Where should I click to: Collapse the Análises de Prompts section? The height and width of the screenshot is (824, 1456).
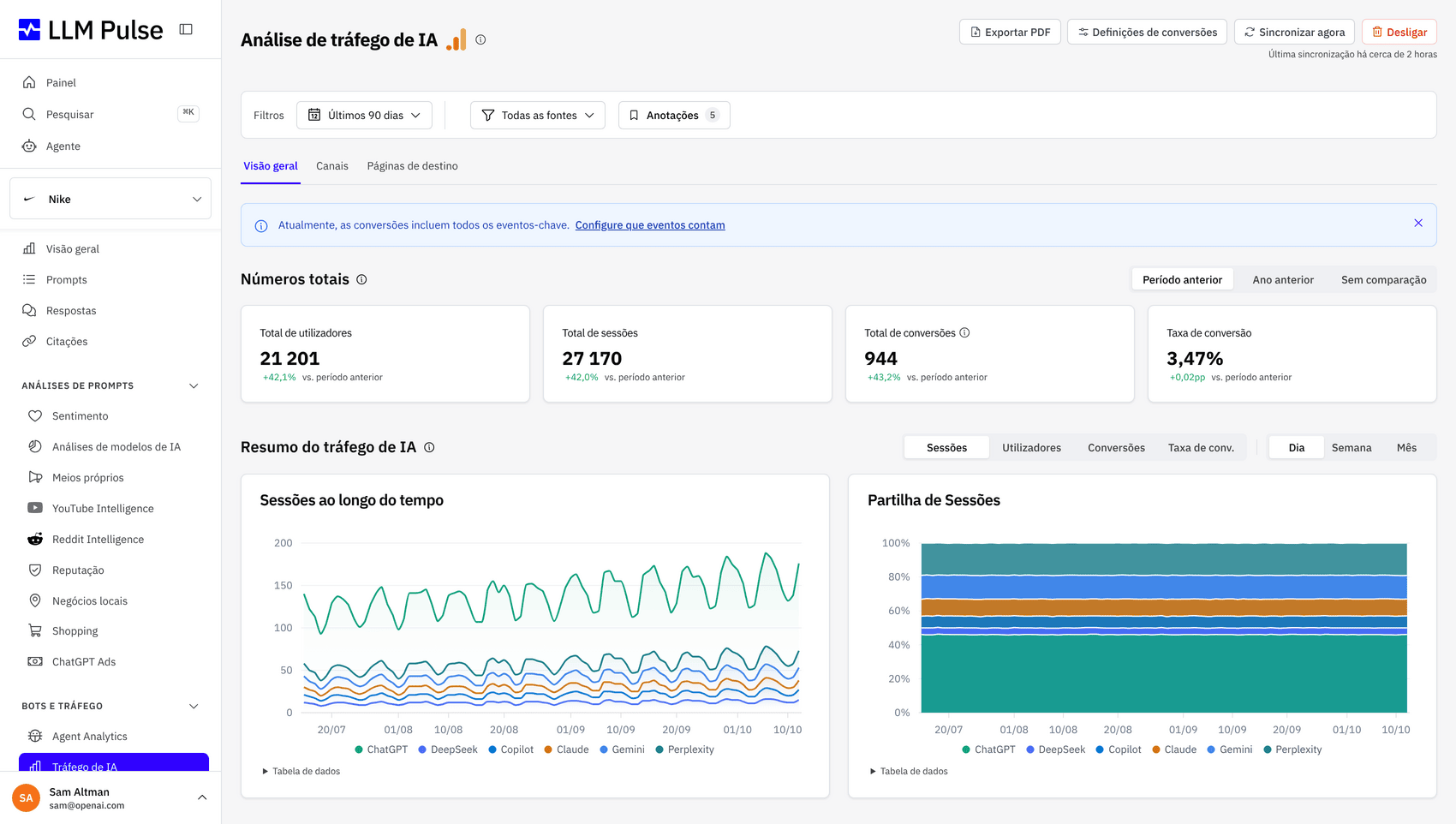pos(194,385)
